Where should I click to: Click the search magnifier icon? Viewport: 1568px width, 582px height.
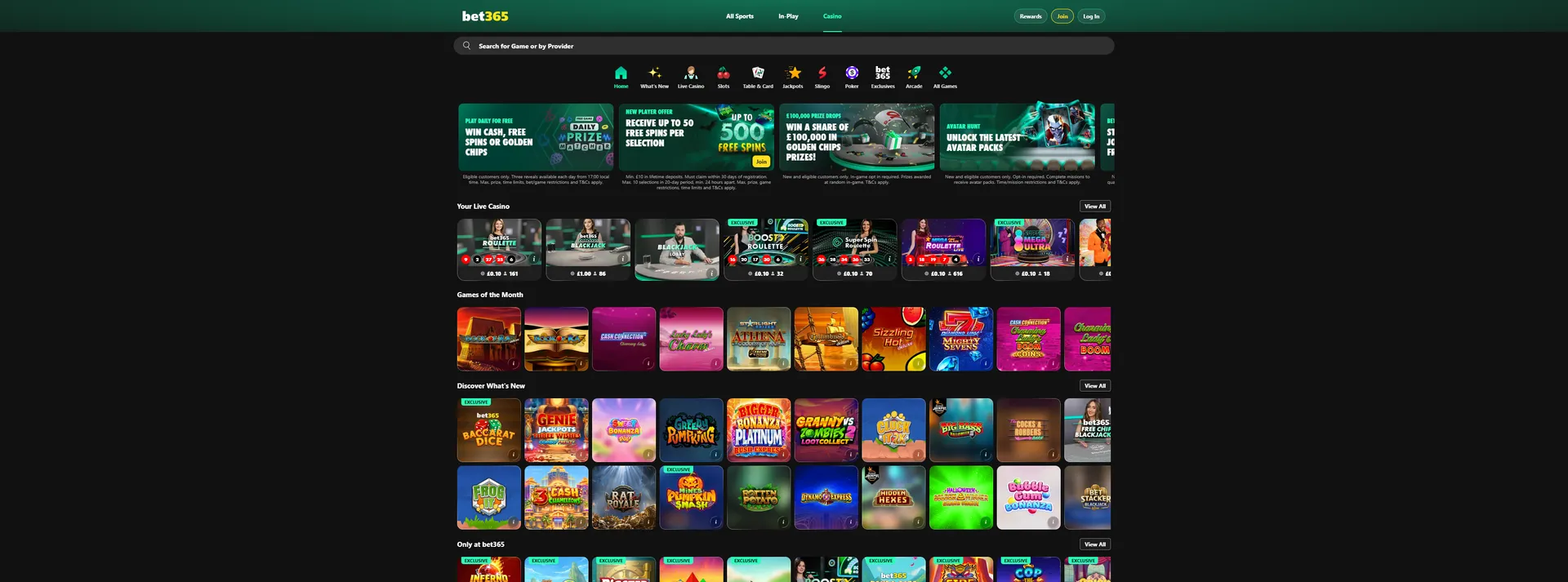pos(466,46)
